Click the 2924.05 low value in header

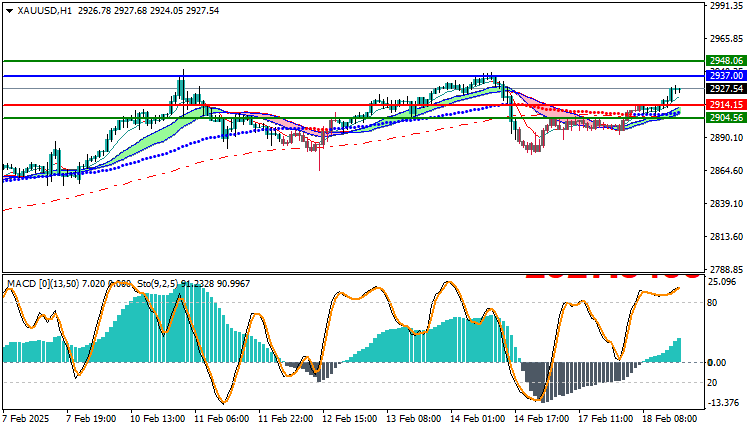click(166, 11)
